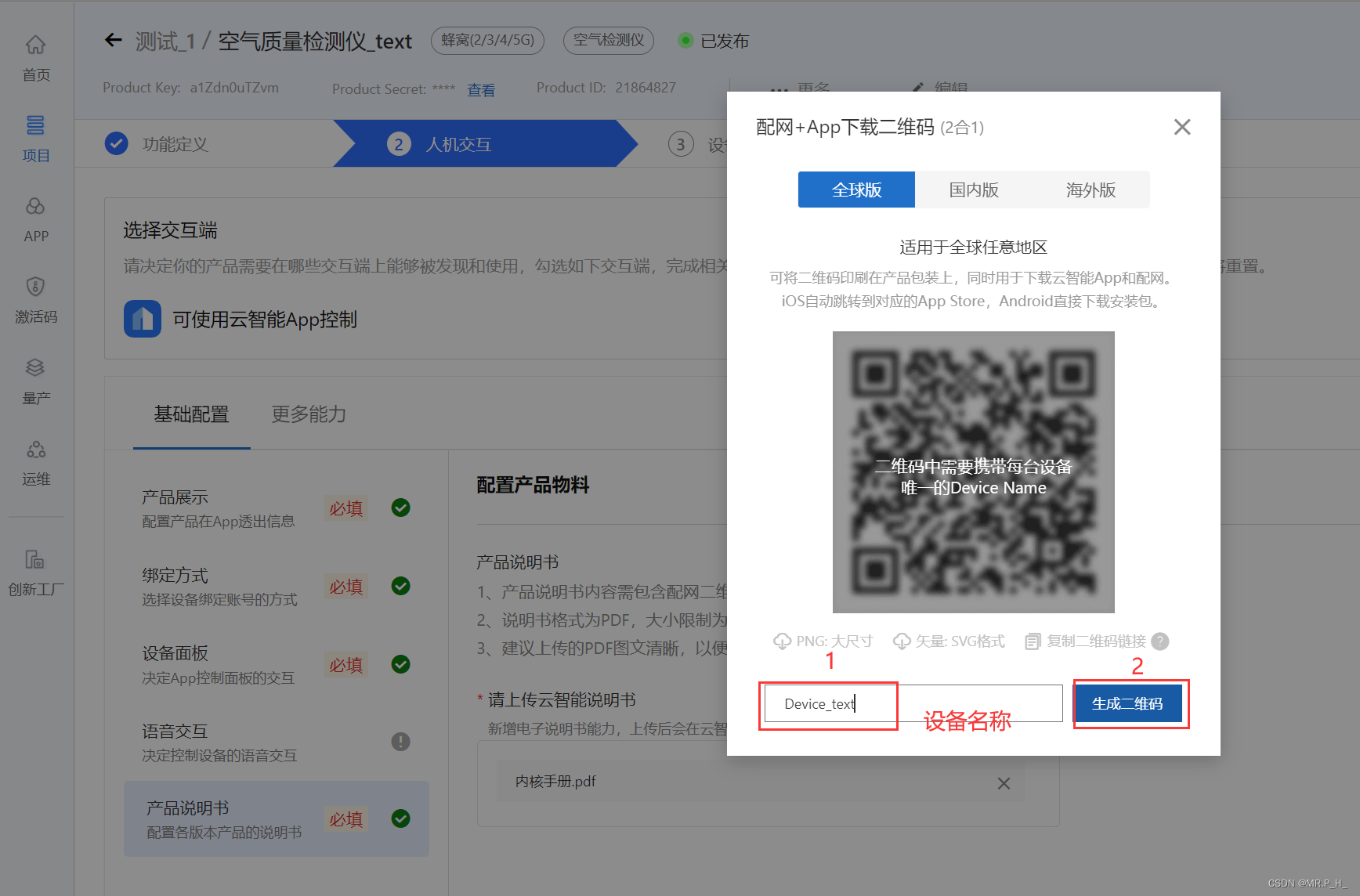Open 运维 operations section
1360x896 pixels.
pyautogui.click(x=36, y=462)
